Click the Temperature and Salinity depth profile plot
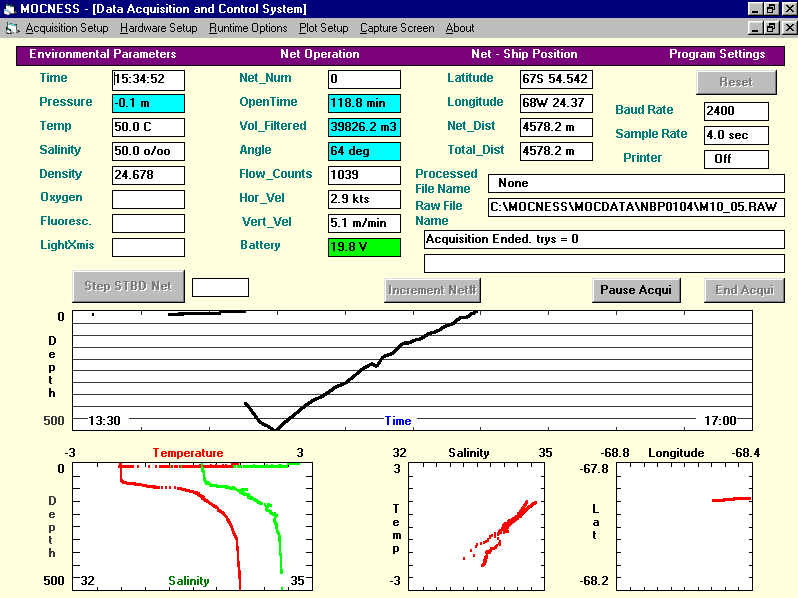Image resolution: width=798 pixels, height=598 pixels. (x=192, y=527)
